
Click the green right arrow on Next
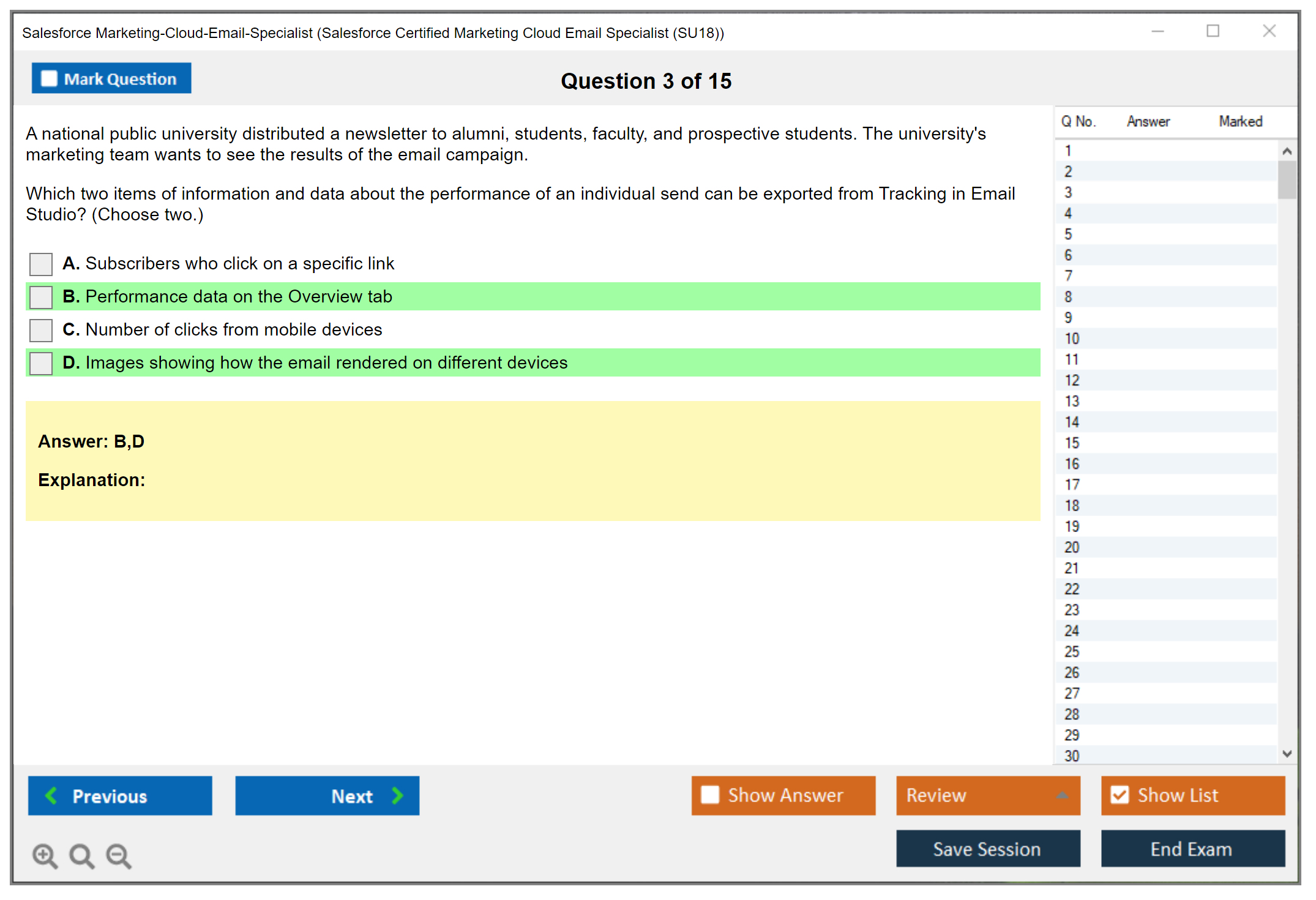click(397, 795)
